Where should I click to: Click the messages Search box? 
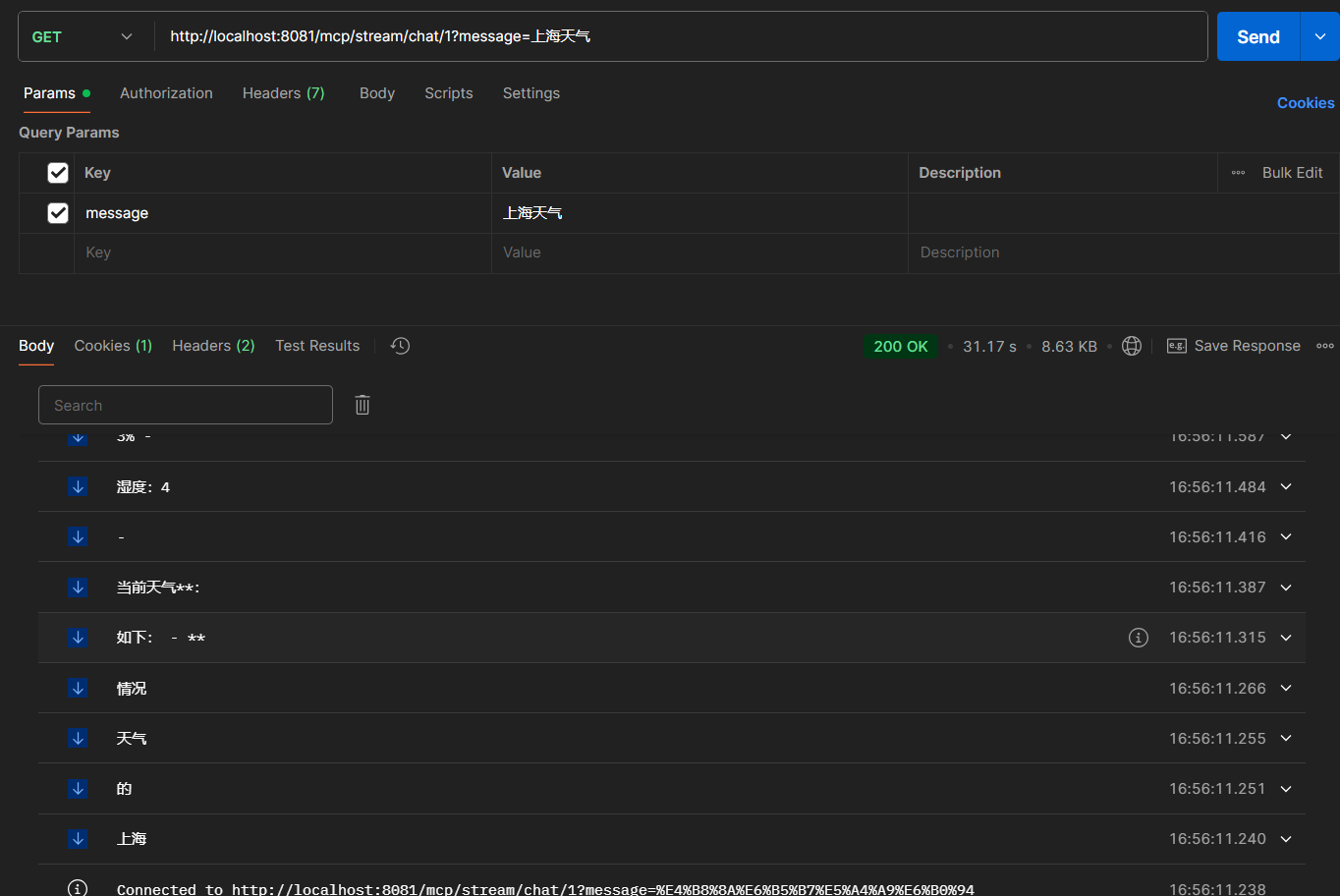[x=186, y=405]
